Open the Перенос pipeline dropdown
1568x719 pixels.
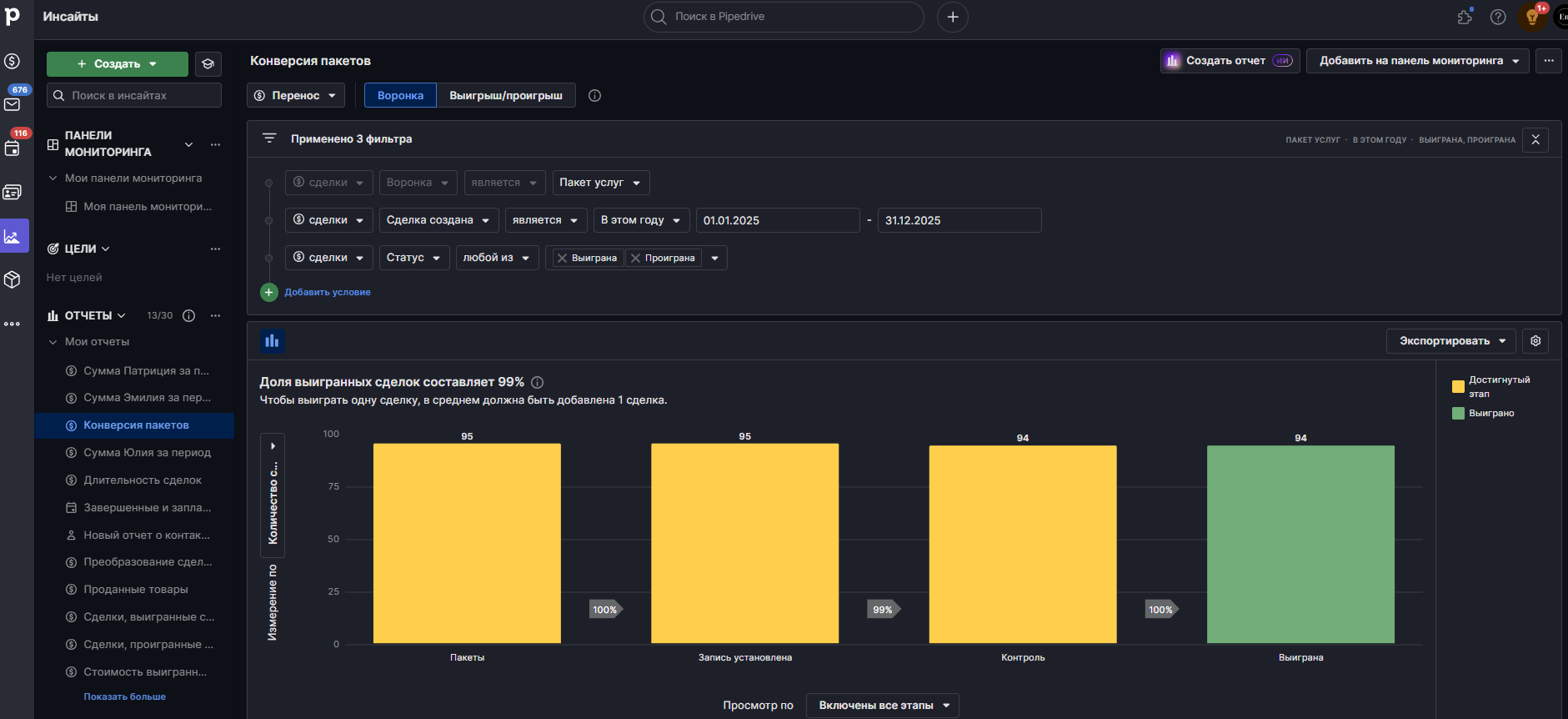click(295, 96)
